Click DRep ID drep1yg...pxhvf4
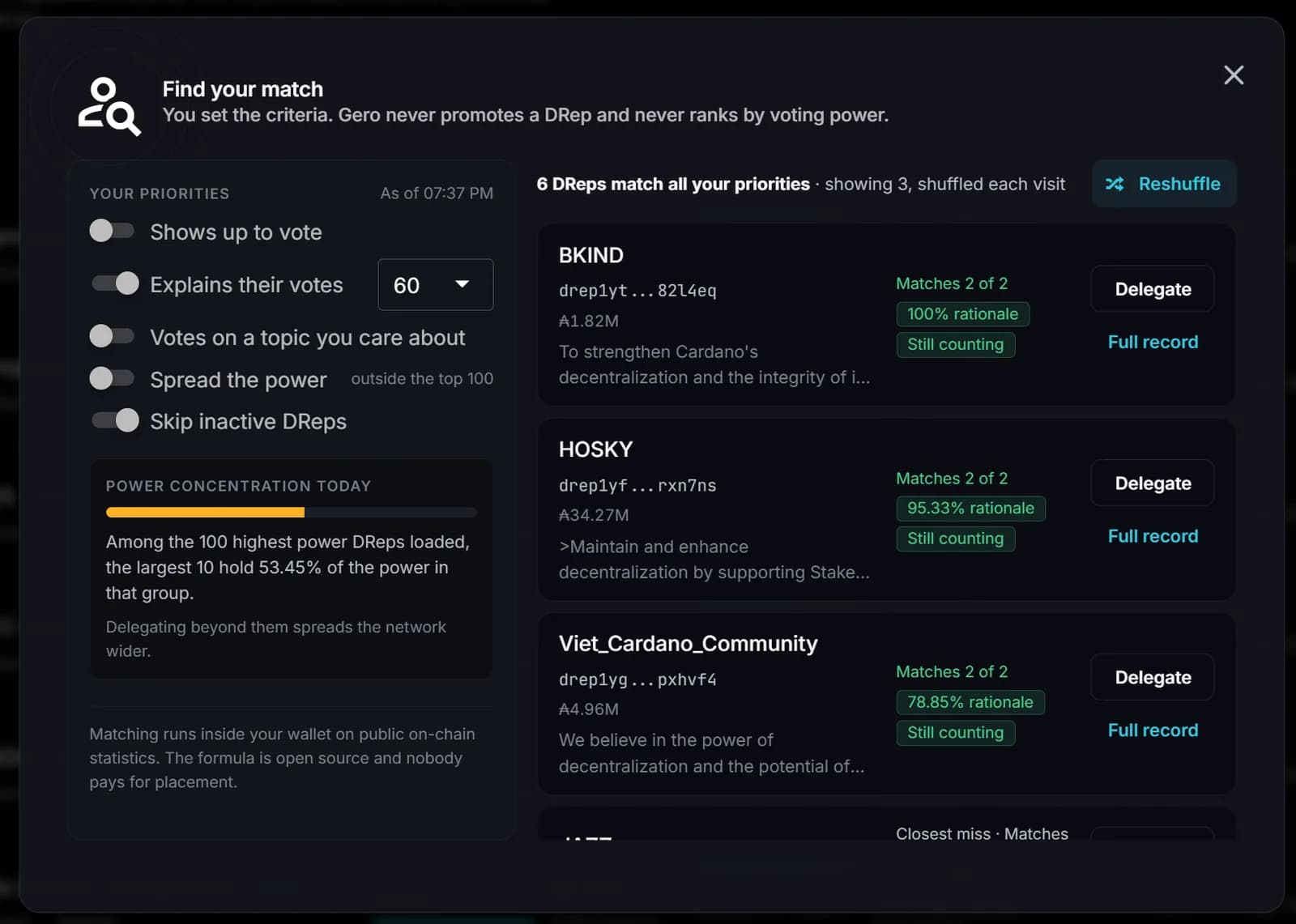Screen dimensions: 1296x924 (637, 679)
